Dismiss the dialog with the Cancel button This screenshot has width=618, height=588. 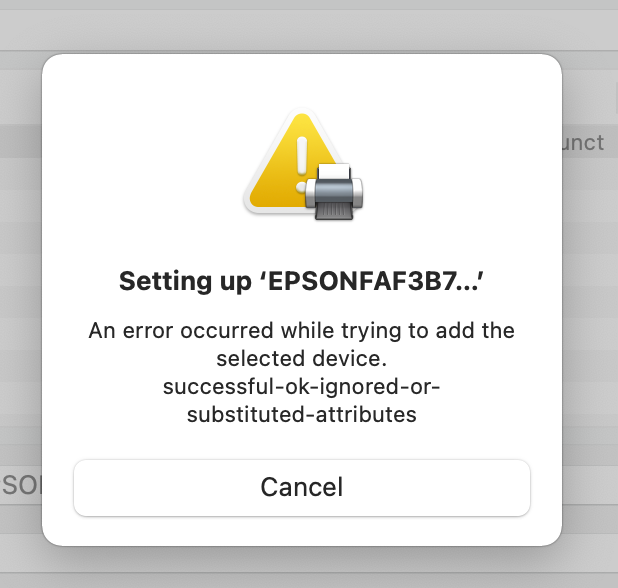point(302,488)
